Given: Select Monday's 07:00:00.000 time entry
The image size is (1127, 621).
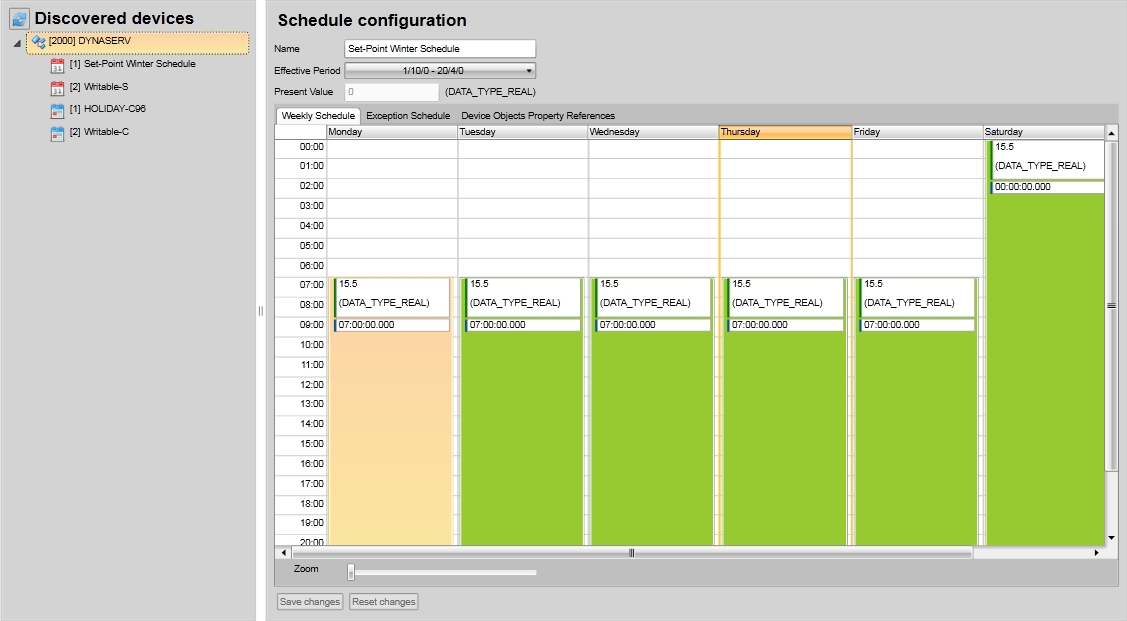Looking at the screenshot, I should tap(392, 325).
